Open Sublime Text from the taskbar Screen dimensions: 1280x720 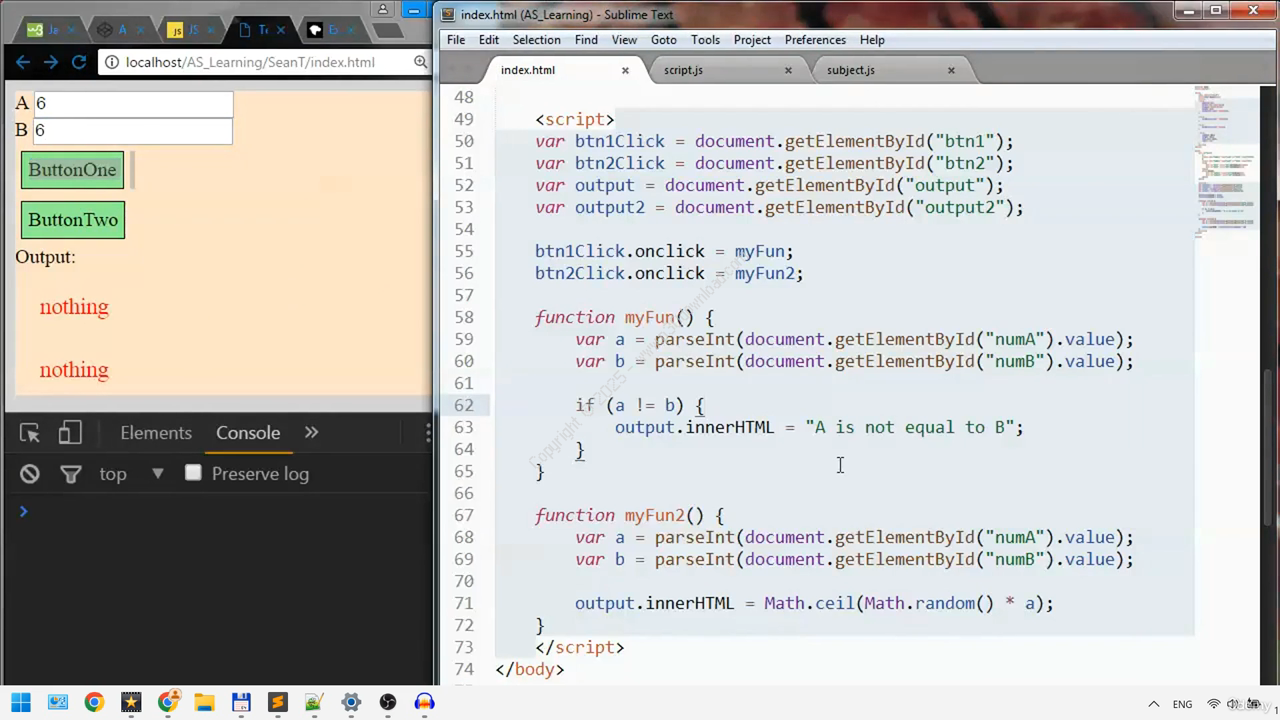point(277,702)
